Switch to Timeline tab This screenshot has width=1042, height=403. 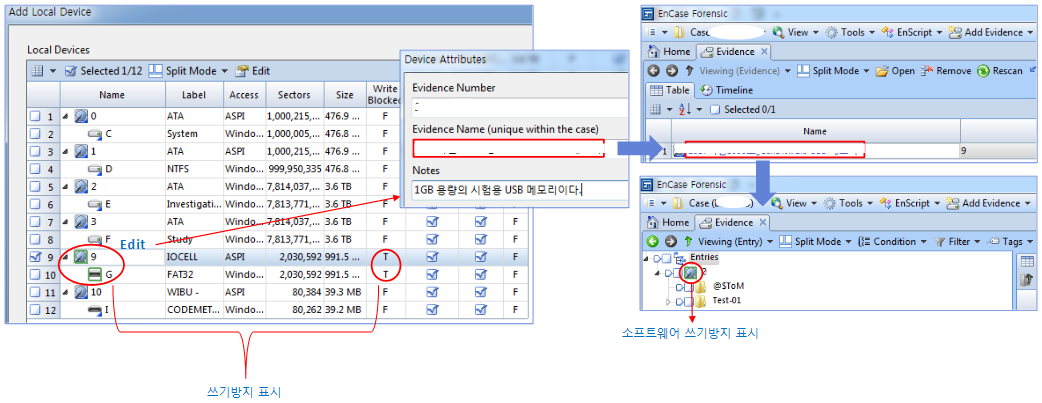[x=727, y=90]
